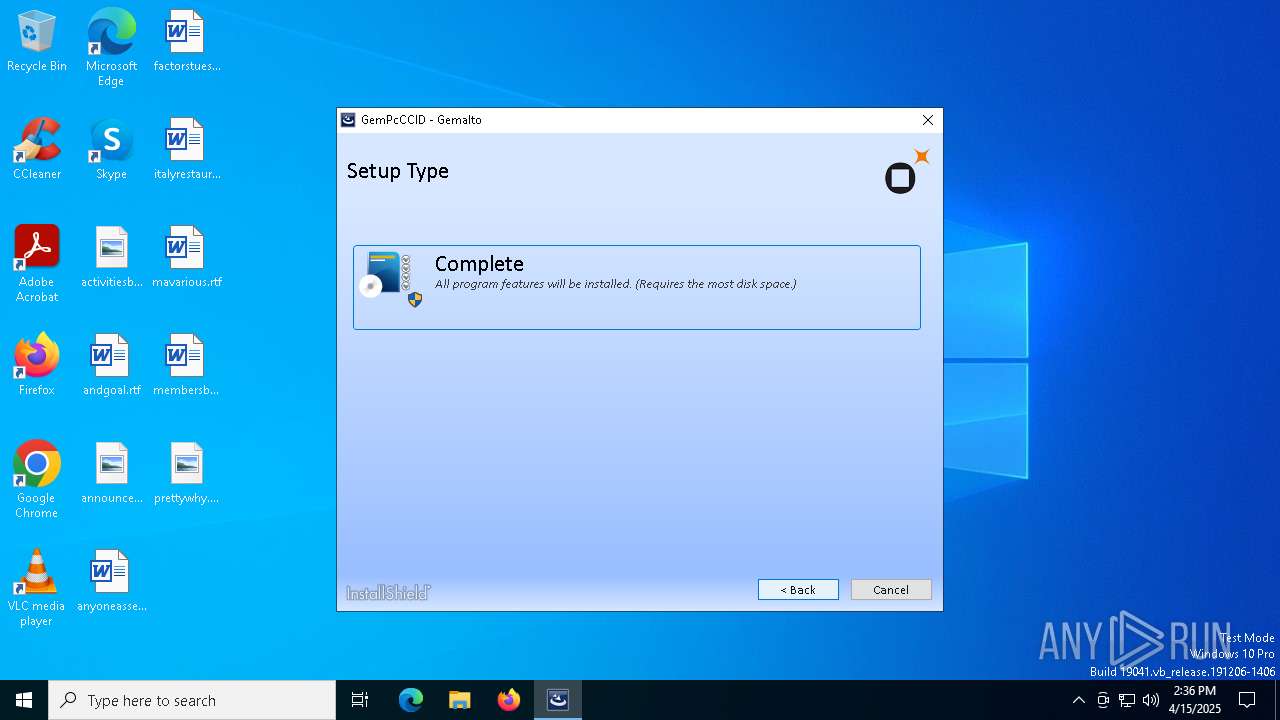This screenshot has height=720, width=1280.
Task: Click the GemPcCCID title bar icon
Action: pyautogui.click(x=348, y=120)
